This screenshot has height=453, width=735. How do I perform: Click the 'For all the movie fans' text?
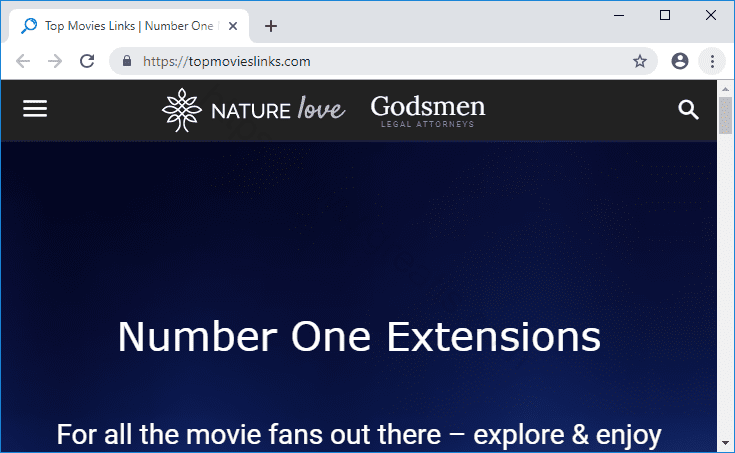click(359, 435)
